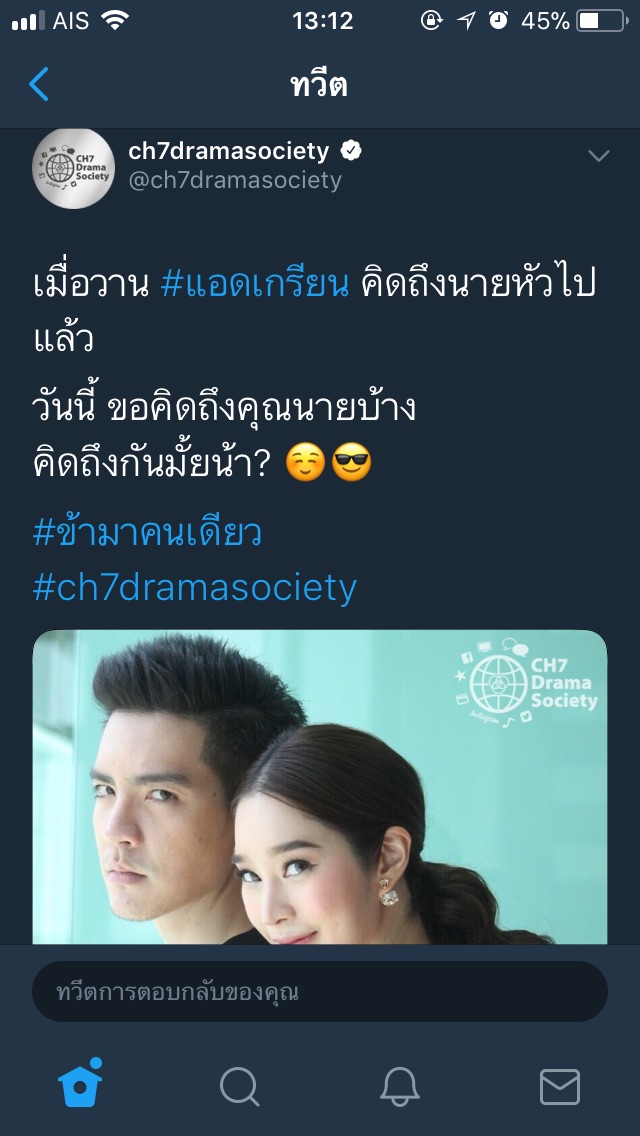Tap the back arrow in the header
The width and height of the screenshot is (640, 1136).
pyautogui.click(x=38, y=84)
